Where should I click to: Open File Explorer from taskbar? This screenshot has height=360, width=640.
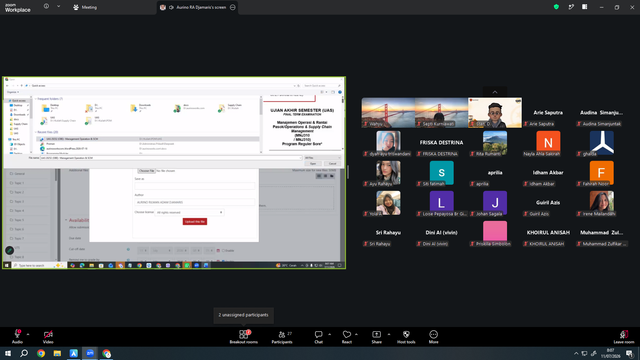[x=57, y=353]
